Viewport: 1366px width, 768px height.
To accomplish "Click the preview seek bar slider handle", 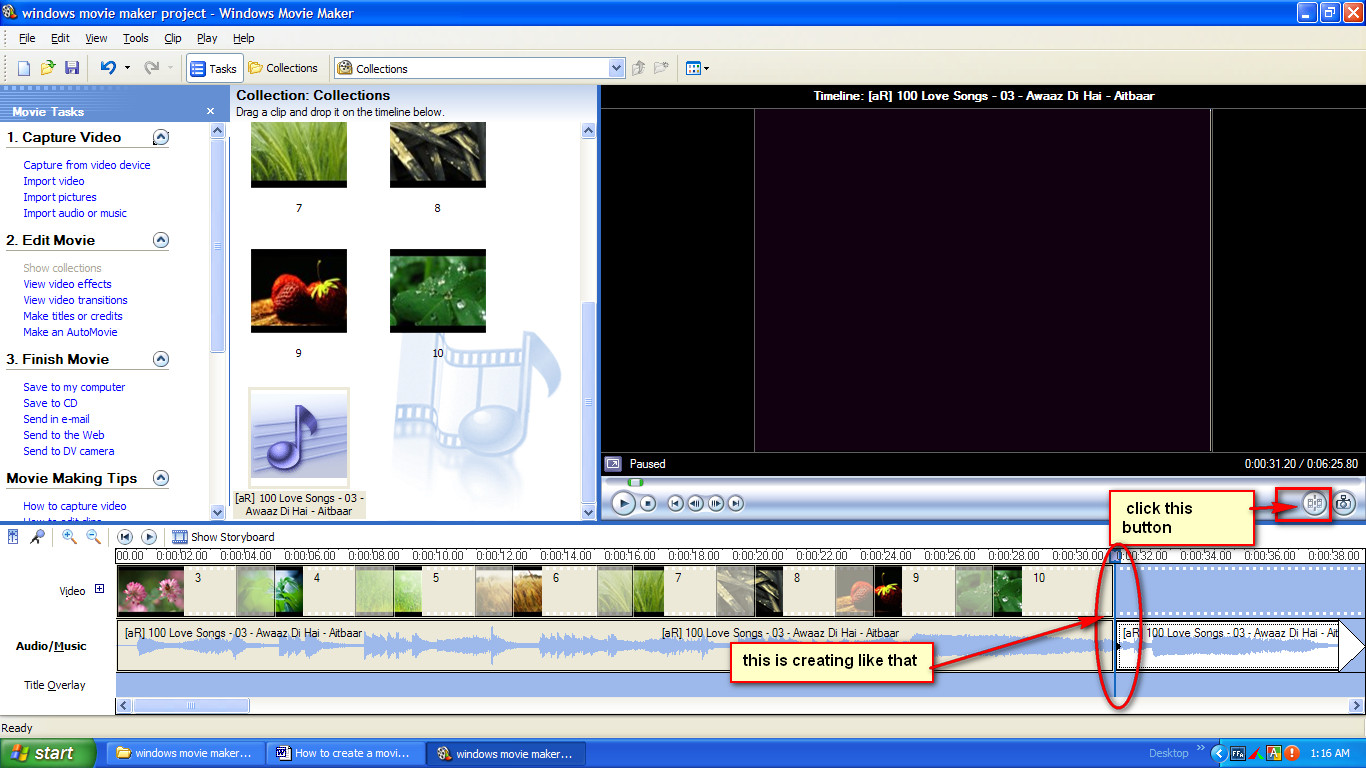I will (635, 482).
